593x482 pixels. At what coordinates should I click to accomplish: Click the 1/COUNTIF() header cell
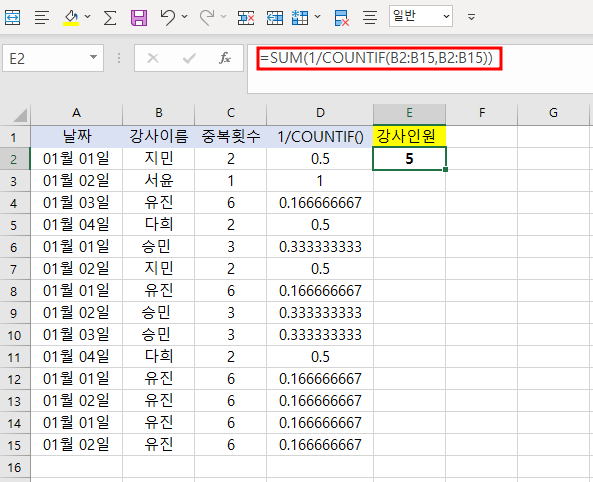tap(320, 137)
